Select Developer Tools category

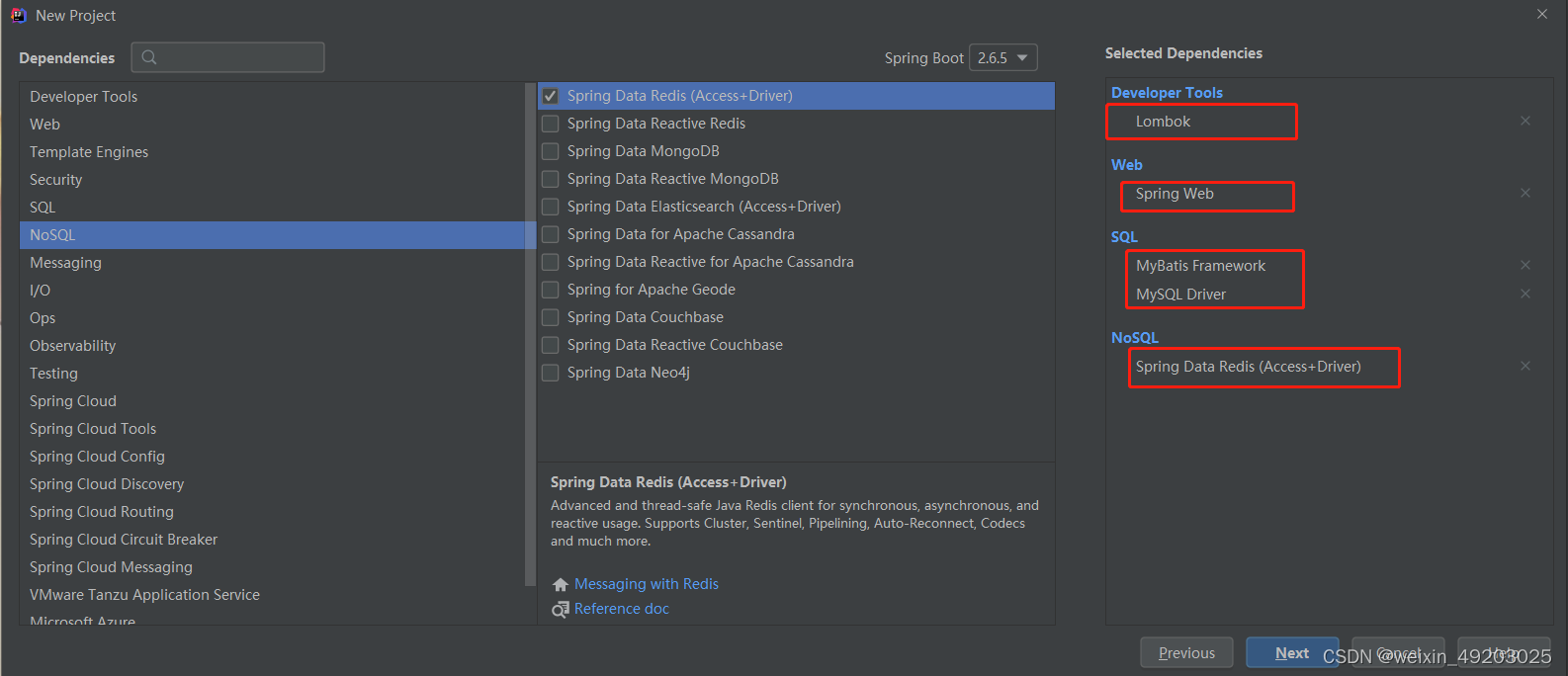pos(272,97)
